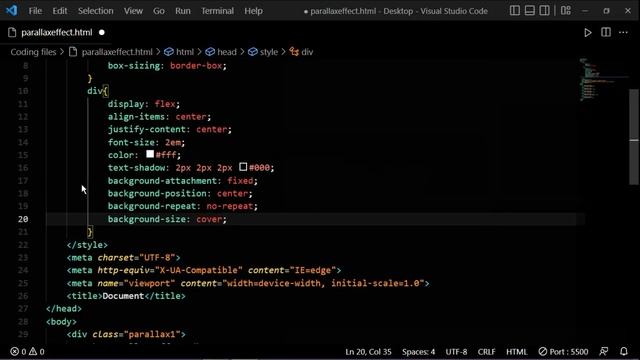Screen dimensions: 640x360
Task: Click parallaxeffect.html breadcrumb
Action: pos(117,52)
